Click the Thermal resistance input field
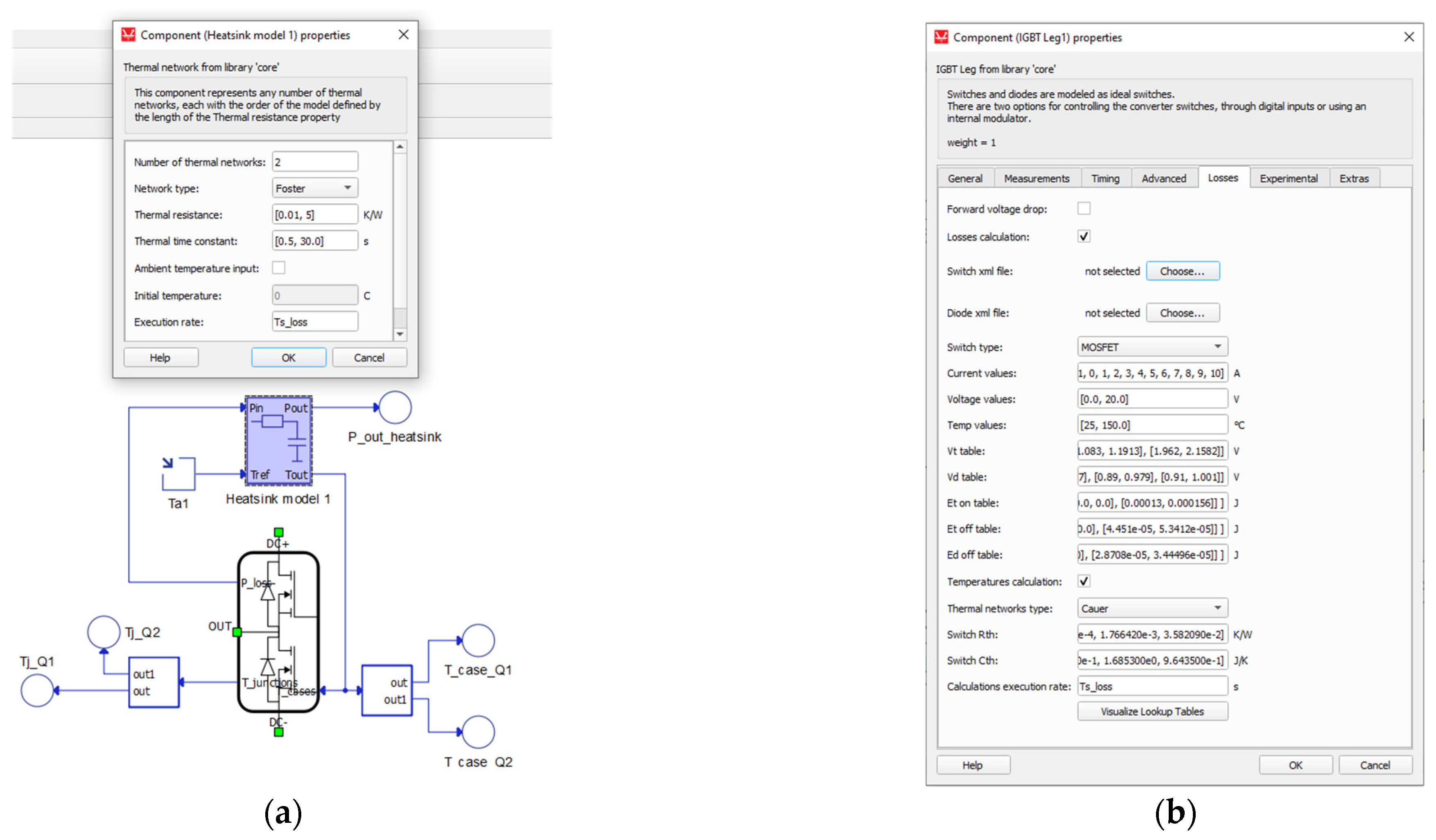This screenshot has height=840, width=1436. pos(314,215)
